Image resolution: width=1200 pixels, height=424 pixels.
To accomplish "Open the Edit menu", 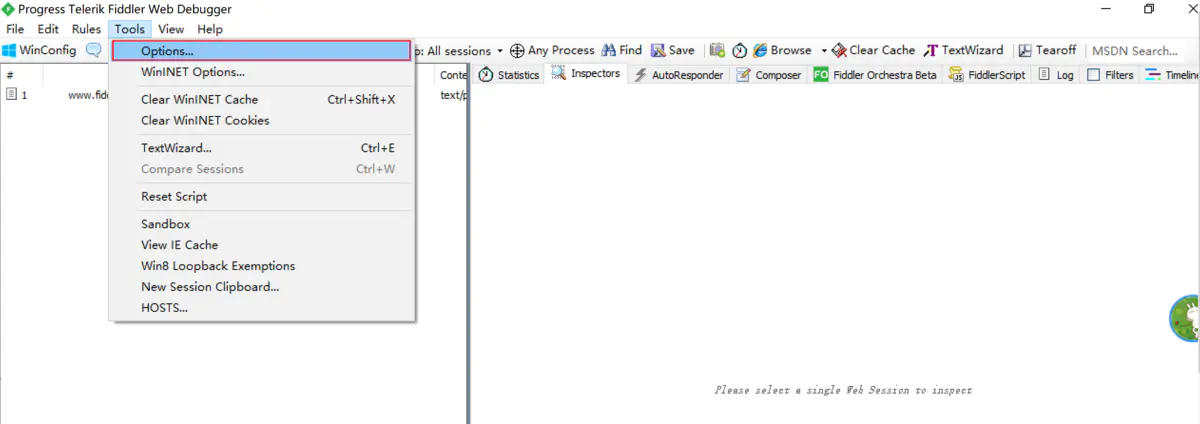I will (48, 29).
